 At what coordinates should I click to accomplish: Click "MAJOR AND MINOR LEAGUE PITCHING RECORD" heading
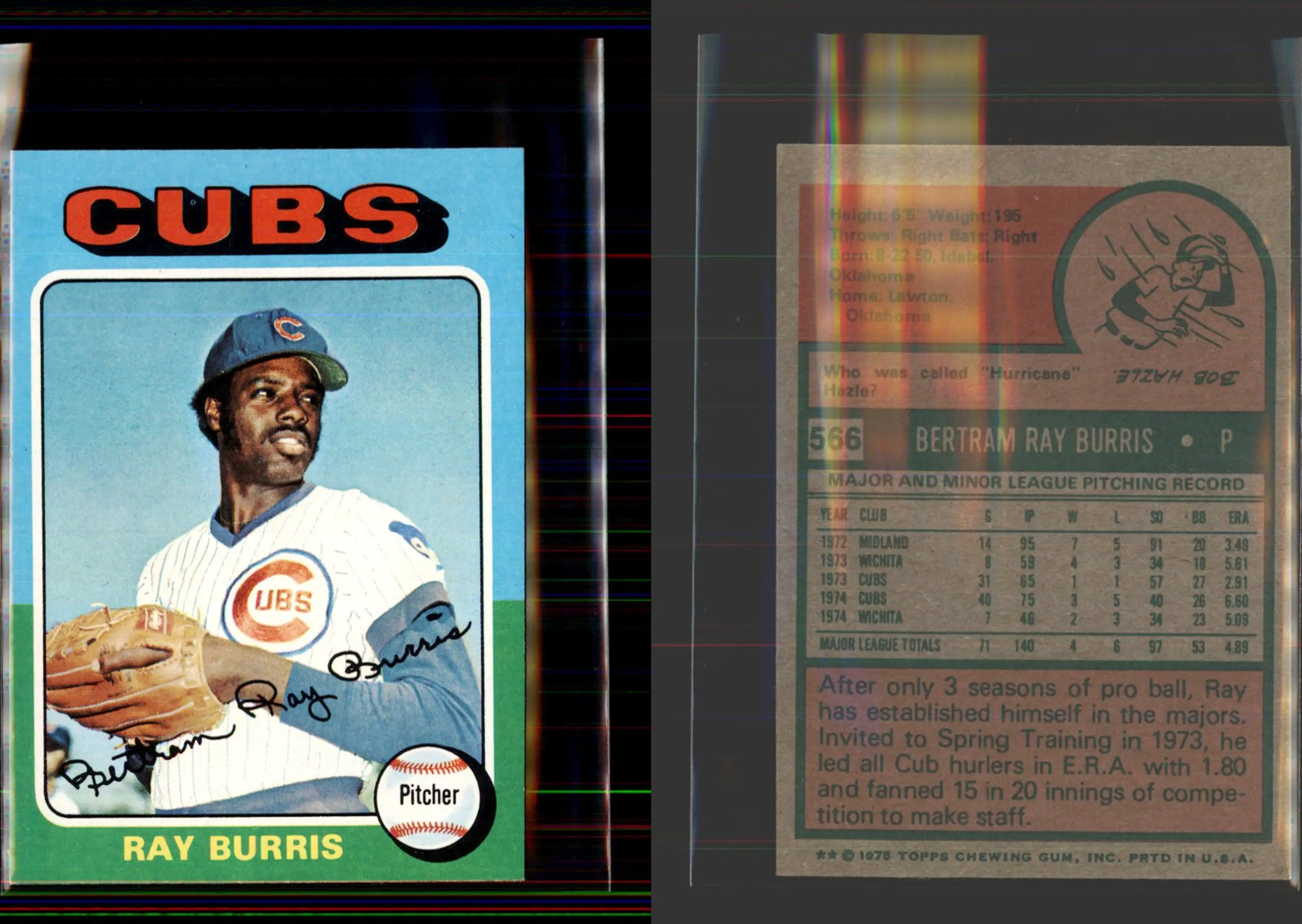tap(1036, 483)
